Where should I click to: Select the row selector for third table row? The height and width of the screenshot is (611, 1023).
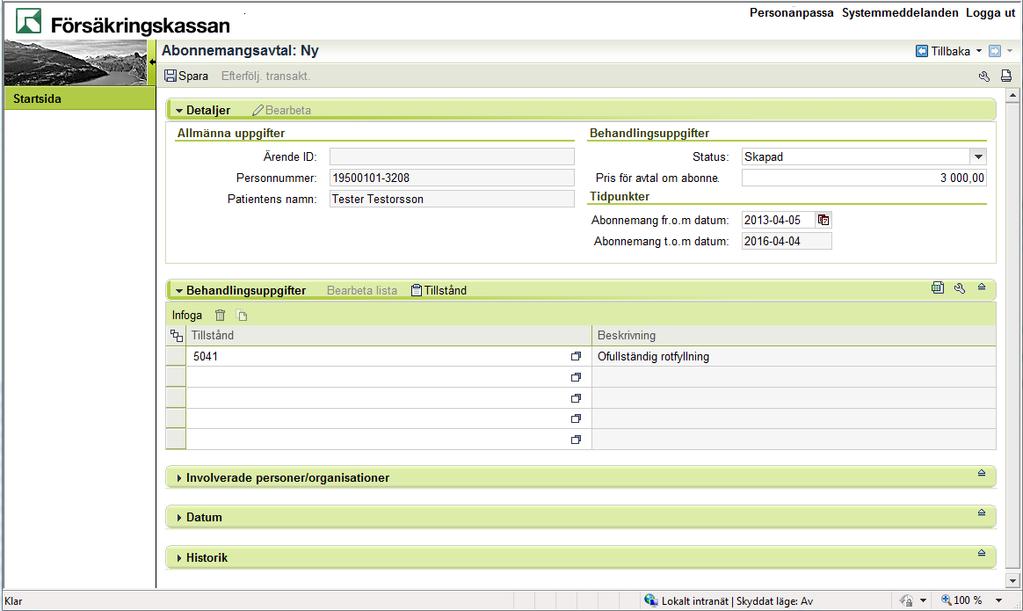(176, 398)
